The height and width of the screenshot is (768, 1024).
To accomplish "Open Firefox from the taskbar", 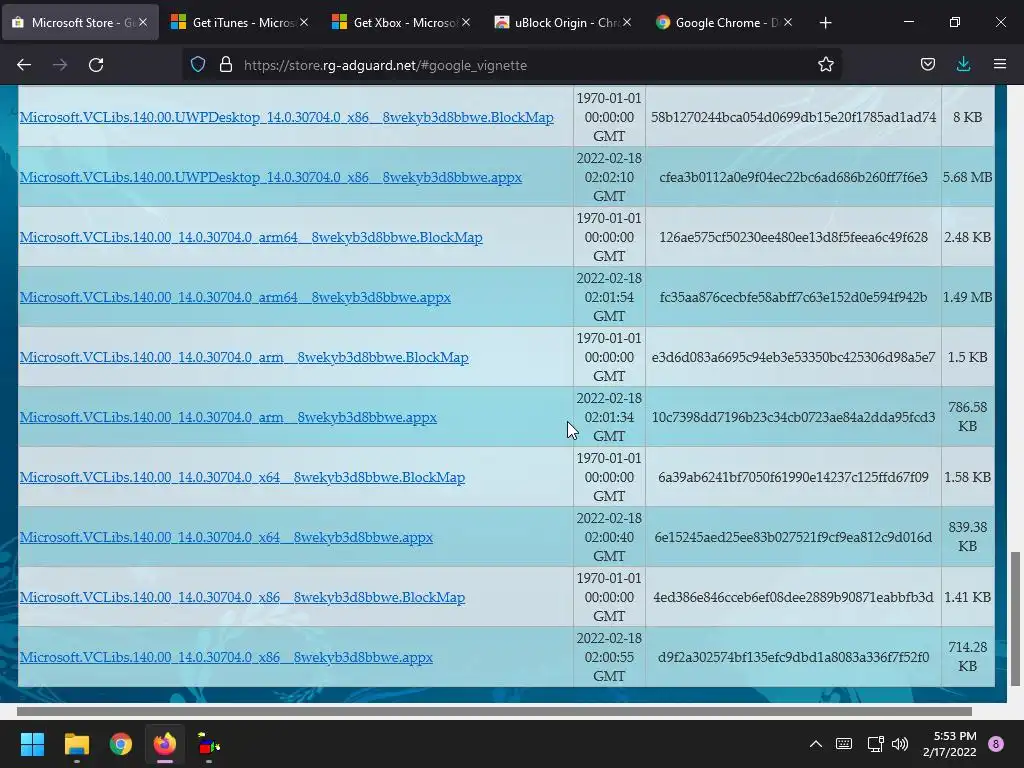I will point(165,744).
